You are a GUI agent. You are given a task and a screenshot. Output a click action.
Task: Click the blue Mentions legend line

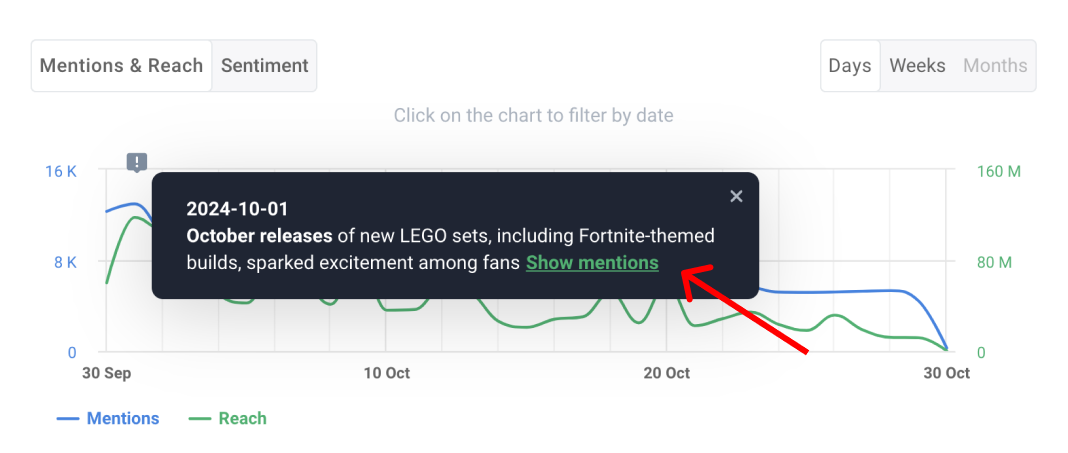coord(68,419)
